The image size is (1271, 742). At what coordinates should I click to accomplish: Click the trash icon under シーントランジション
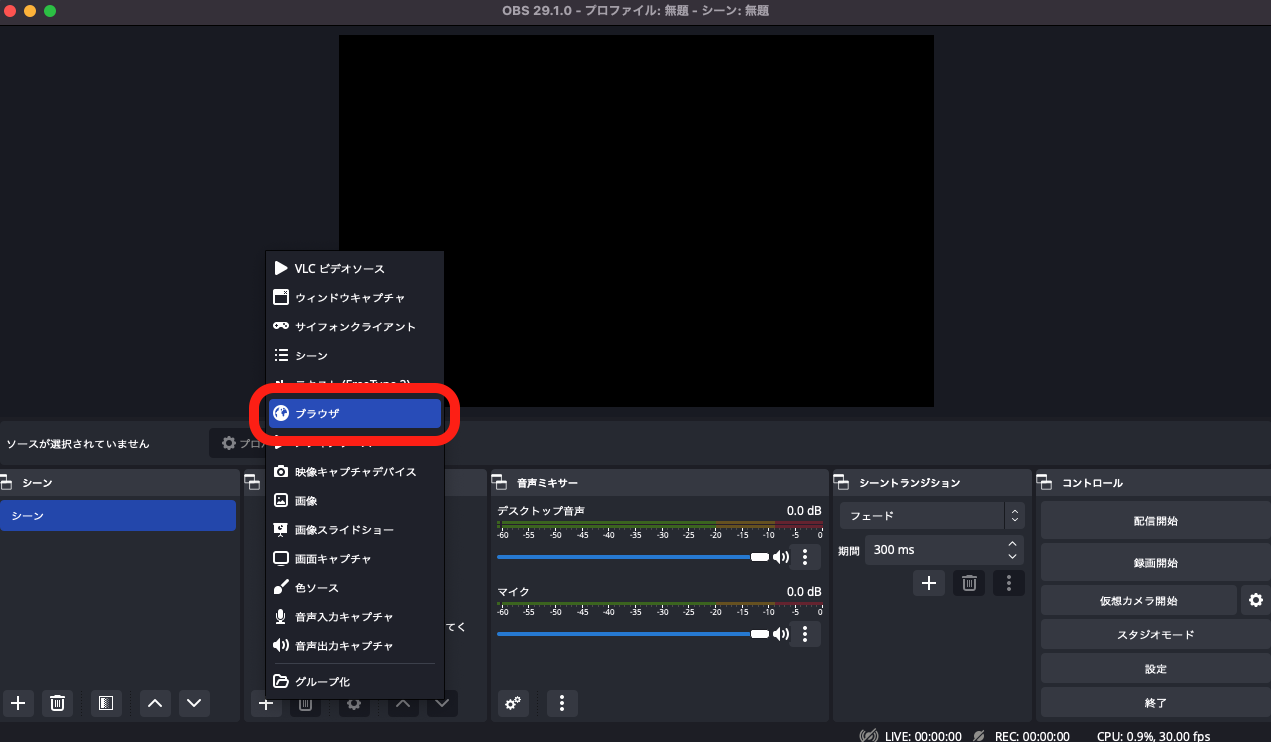click(x=969, y=583)
